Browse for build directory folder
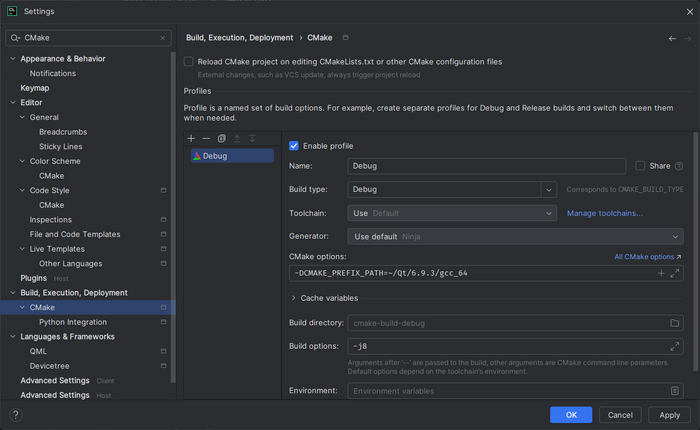 click(x=675, y=323)
